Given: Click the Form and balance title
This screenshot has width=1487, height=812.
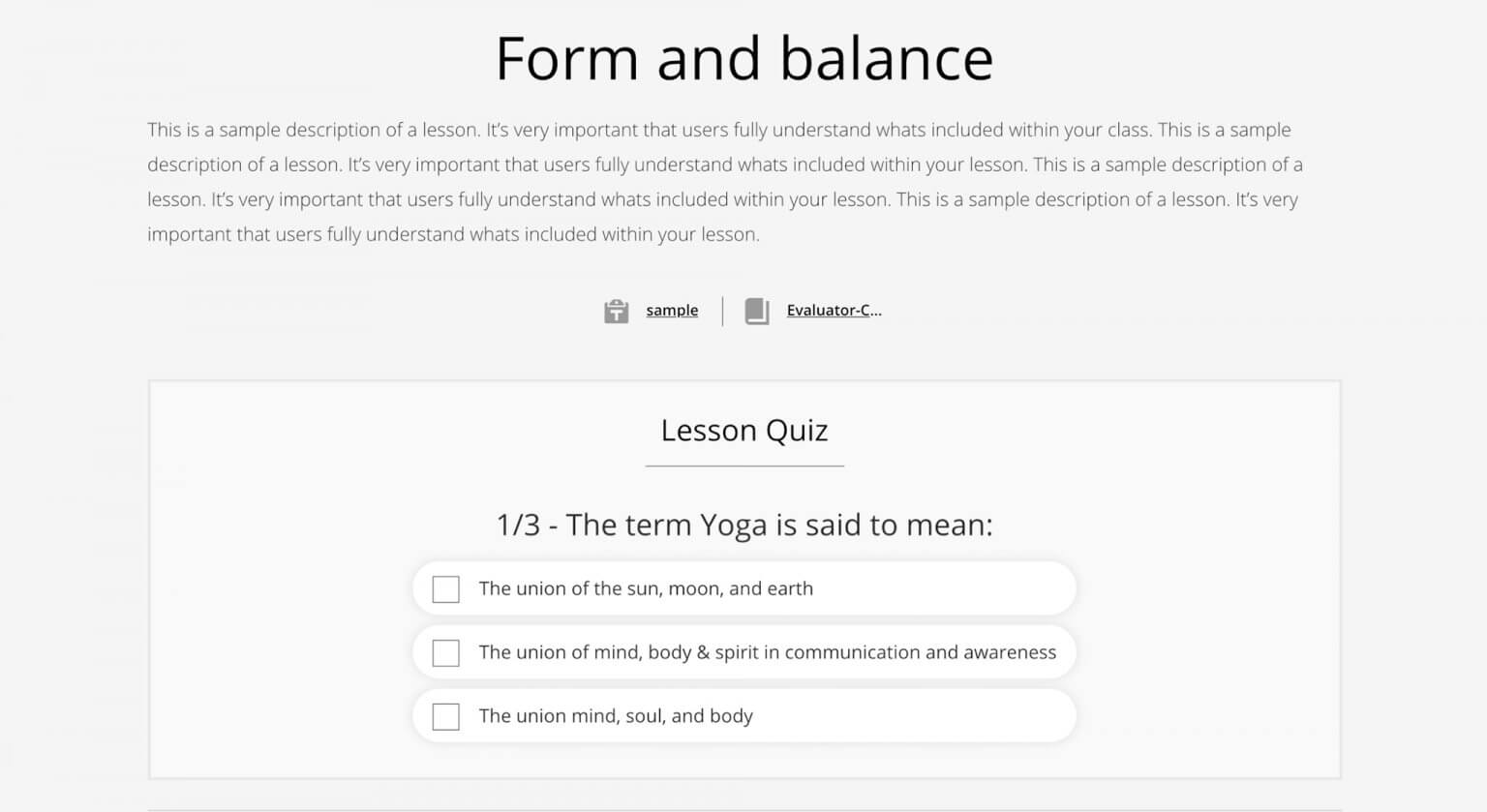Looking at the screenshot, I should (743, 58).
